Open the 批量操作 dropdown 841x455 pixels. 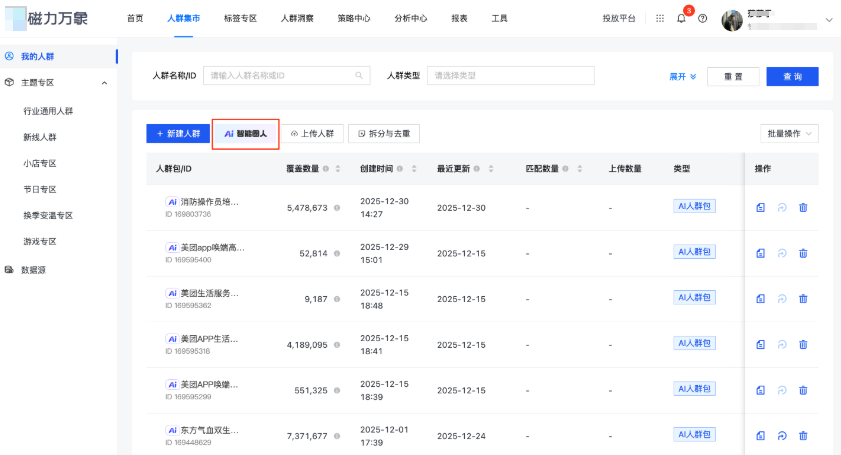[x=789, y=134]
